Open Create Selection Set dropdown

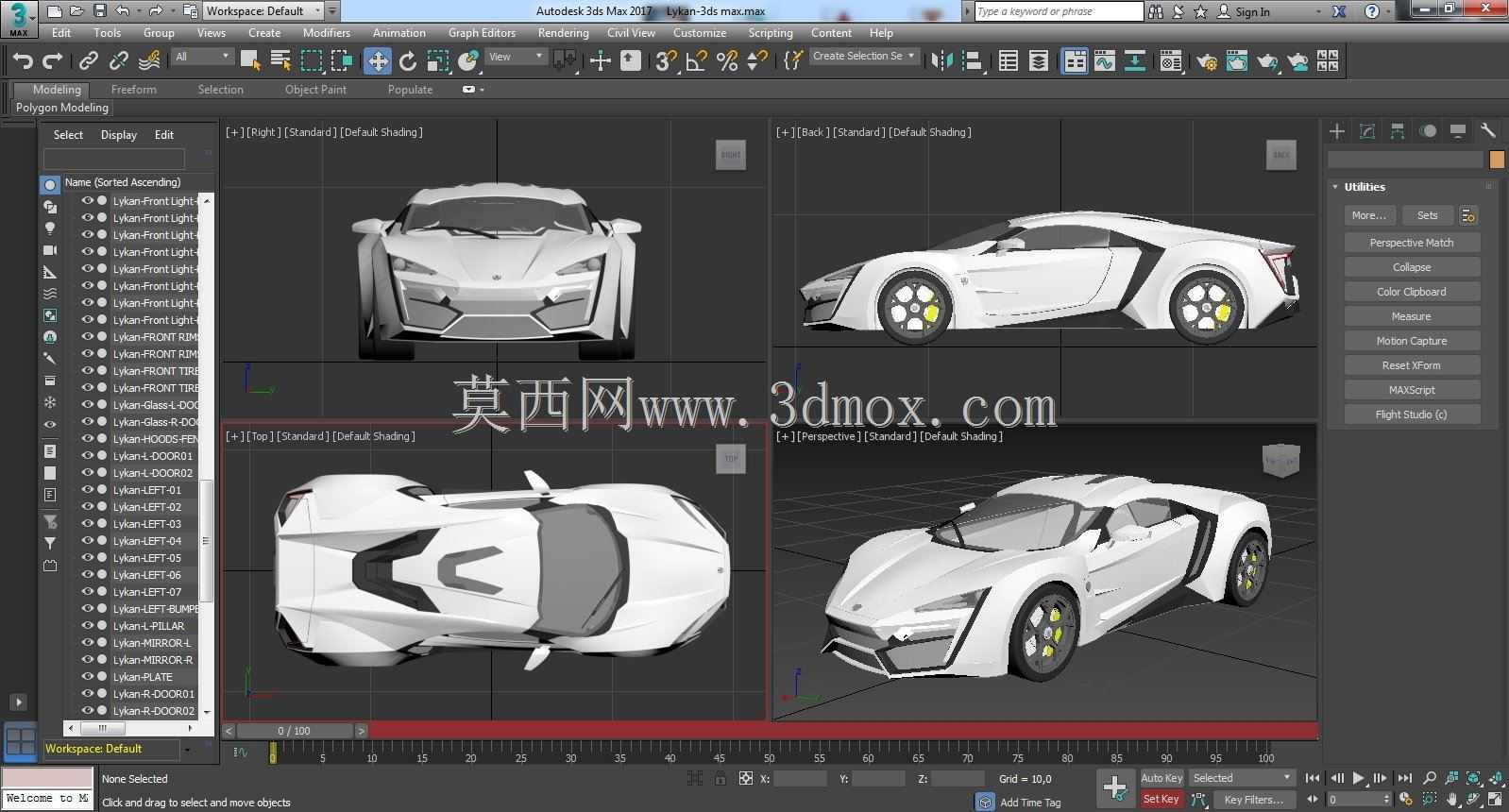[x=864, y=57]
